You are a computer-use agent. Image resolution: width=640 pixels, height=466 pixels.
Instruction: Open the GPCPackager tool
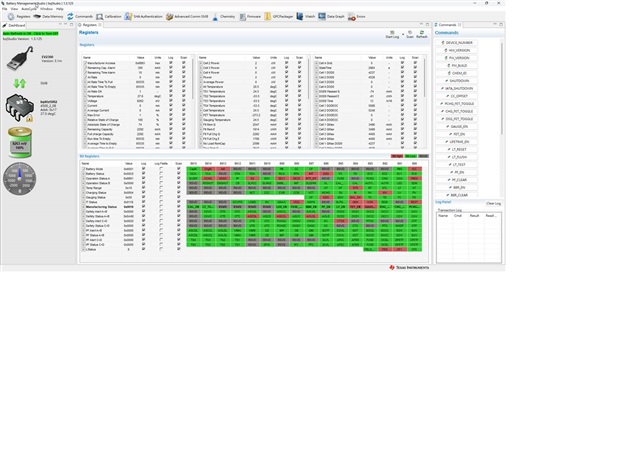pos(278,17)
